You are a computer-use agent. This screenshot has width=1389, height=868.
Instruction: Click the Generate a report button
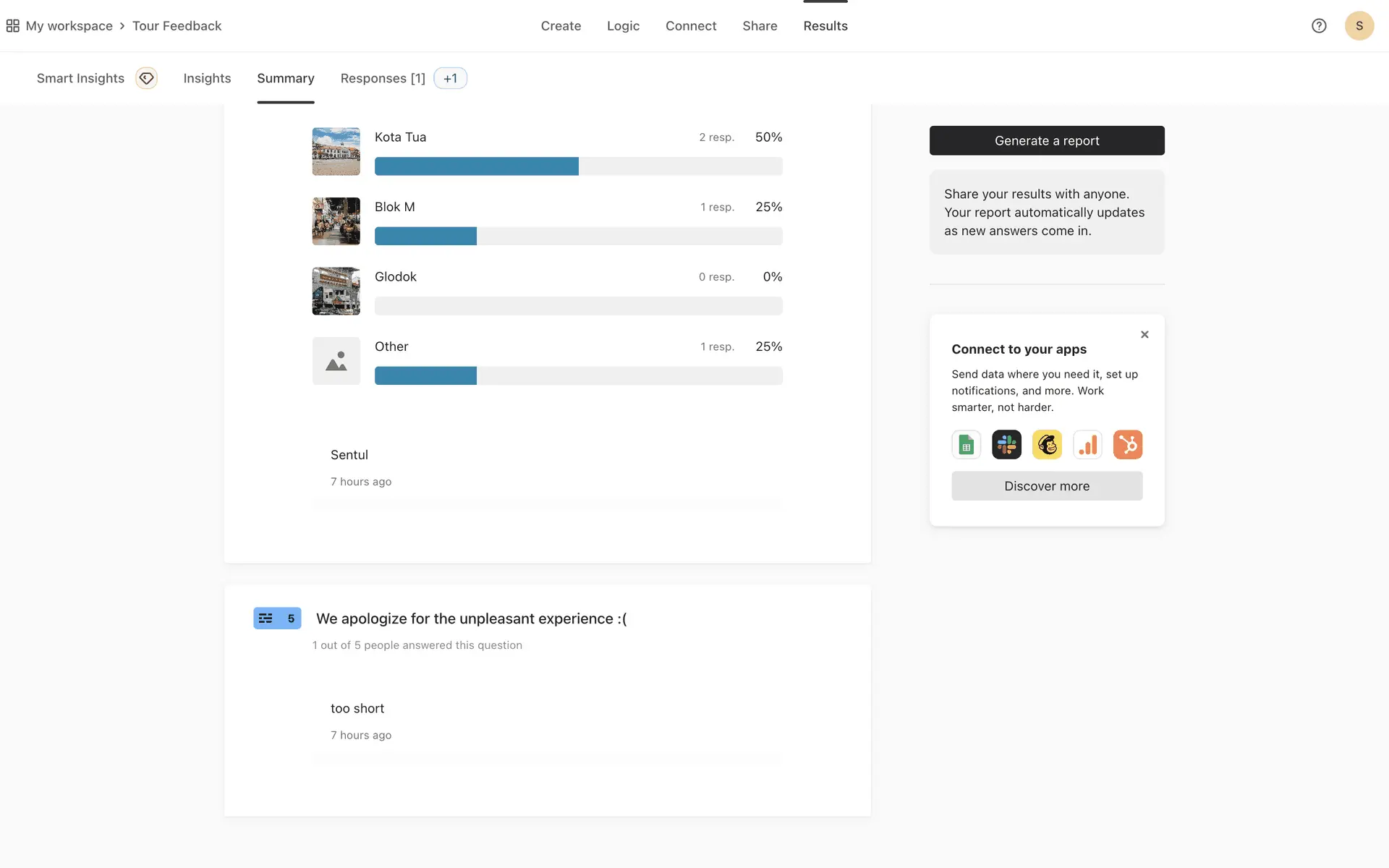click(x=1046, y=140)
